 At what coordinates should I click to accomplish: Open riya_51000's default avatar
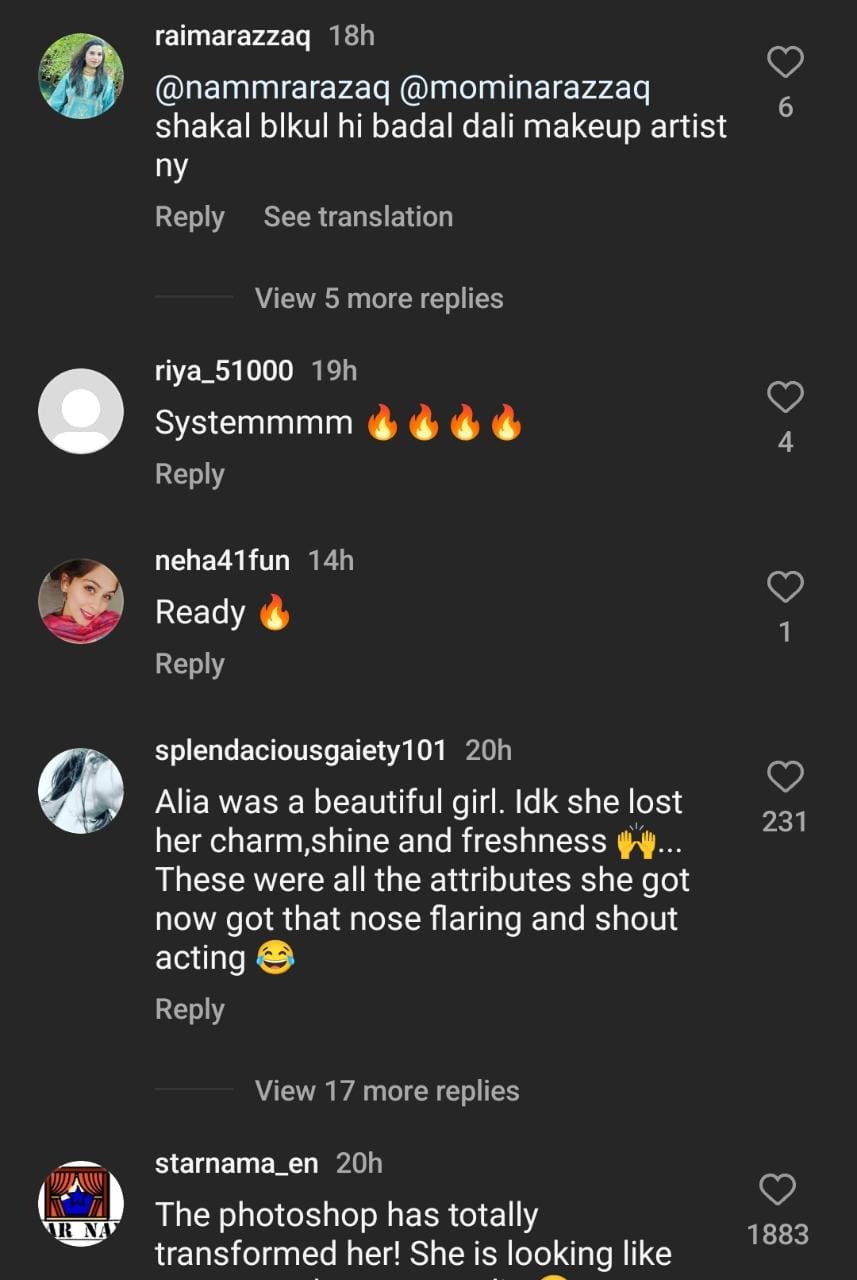point(81,411)
